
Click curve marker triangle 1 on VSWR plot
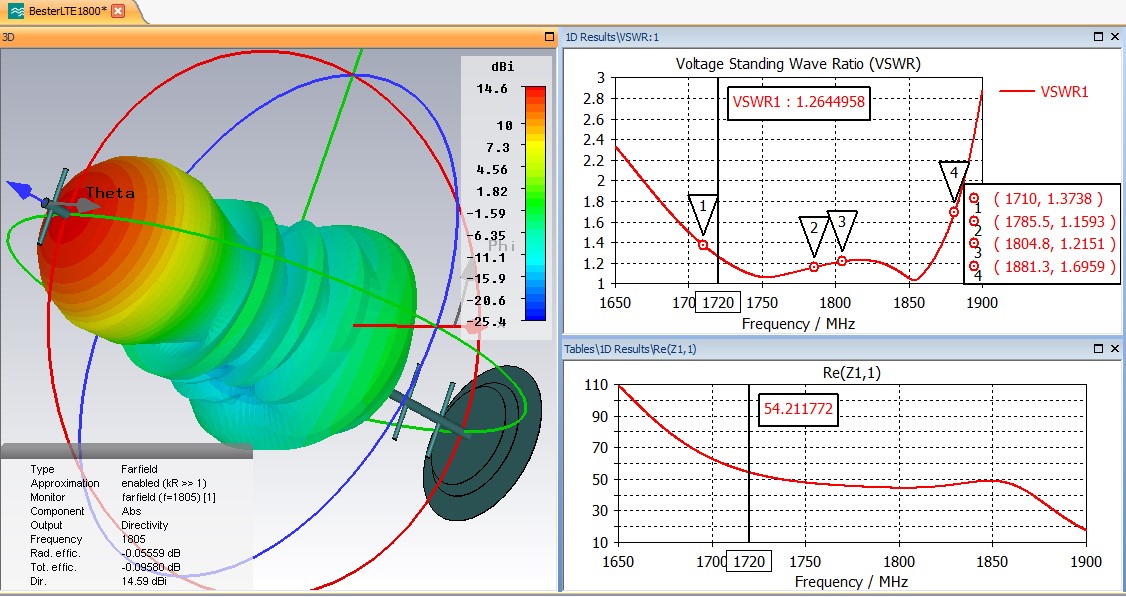tap(704, 210)
